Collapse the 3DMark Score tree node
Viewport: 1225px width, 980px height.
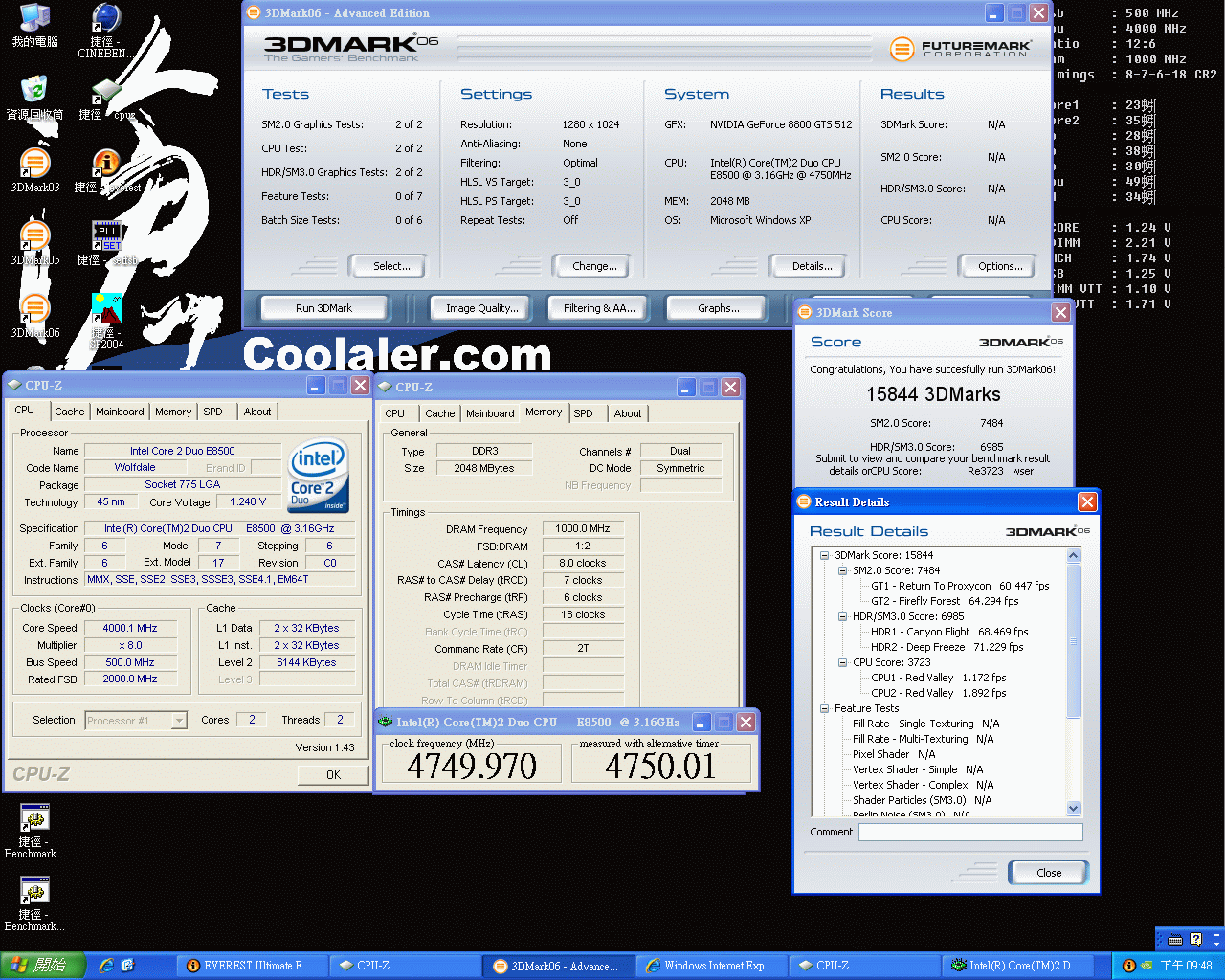(x=824, y=555)
